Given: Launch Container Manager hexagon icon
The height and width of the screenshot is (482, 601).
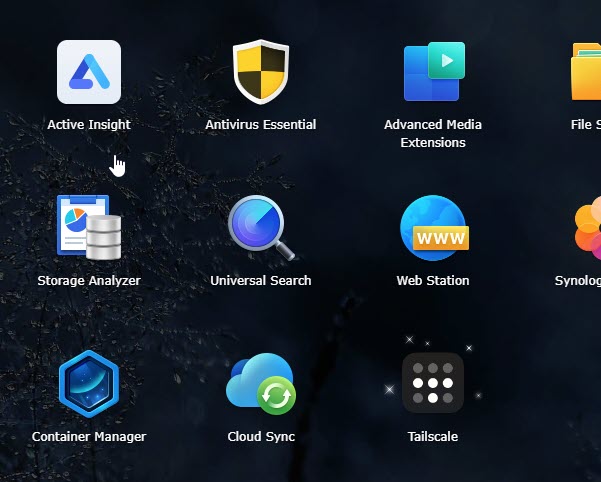Looking at the screenshot, I should tap(89, 384).
